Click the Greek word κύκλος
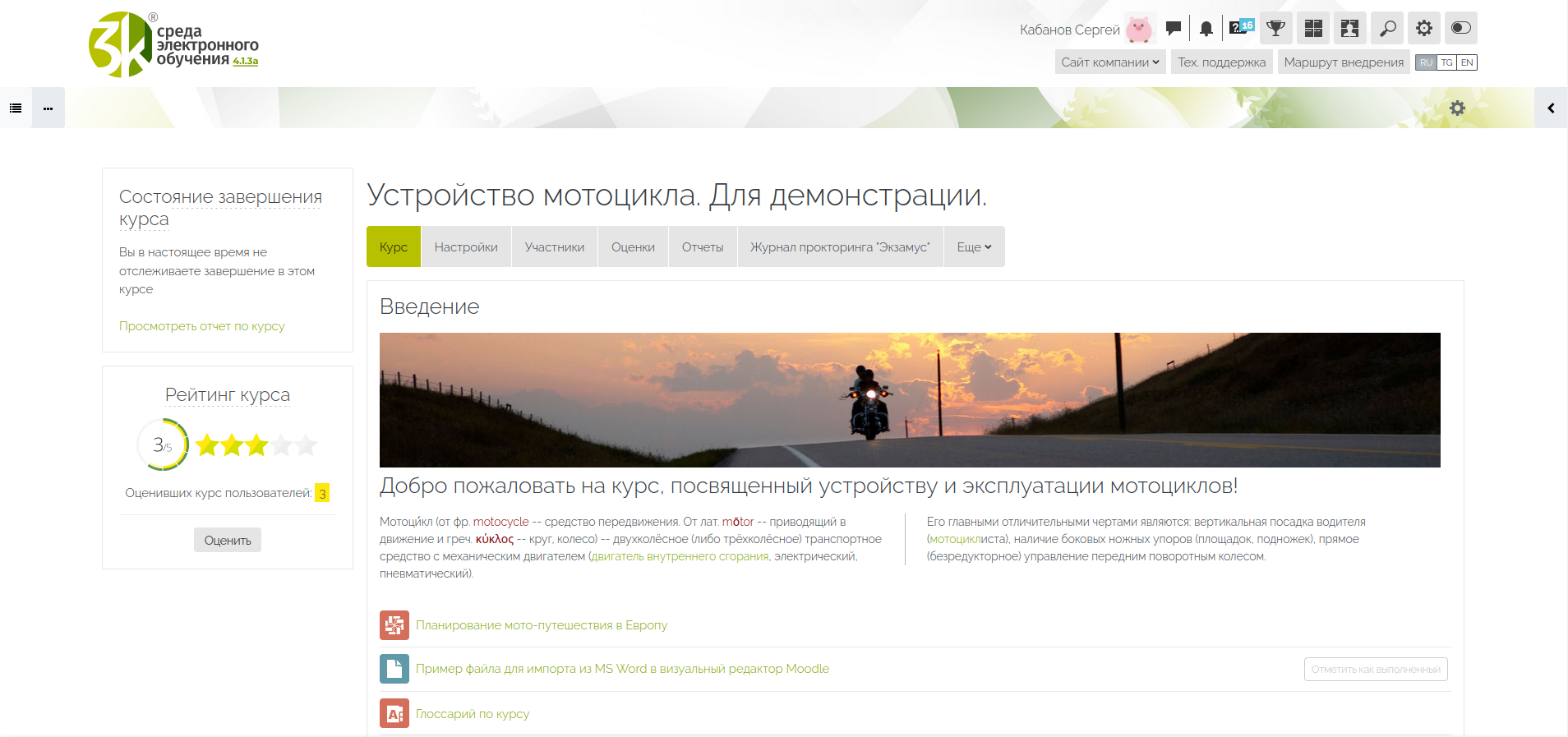 (x=495, y=539)
